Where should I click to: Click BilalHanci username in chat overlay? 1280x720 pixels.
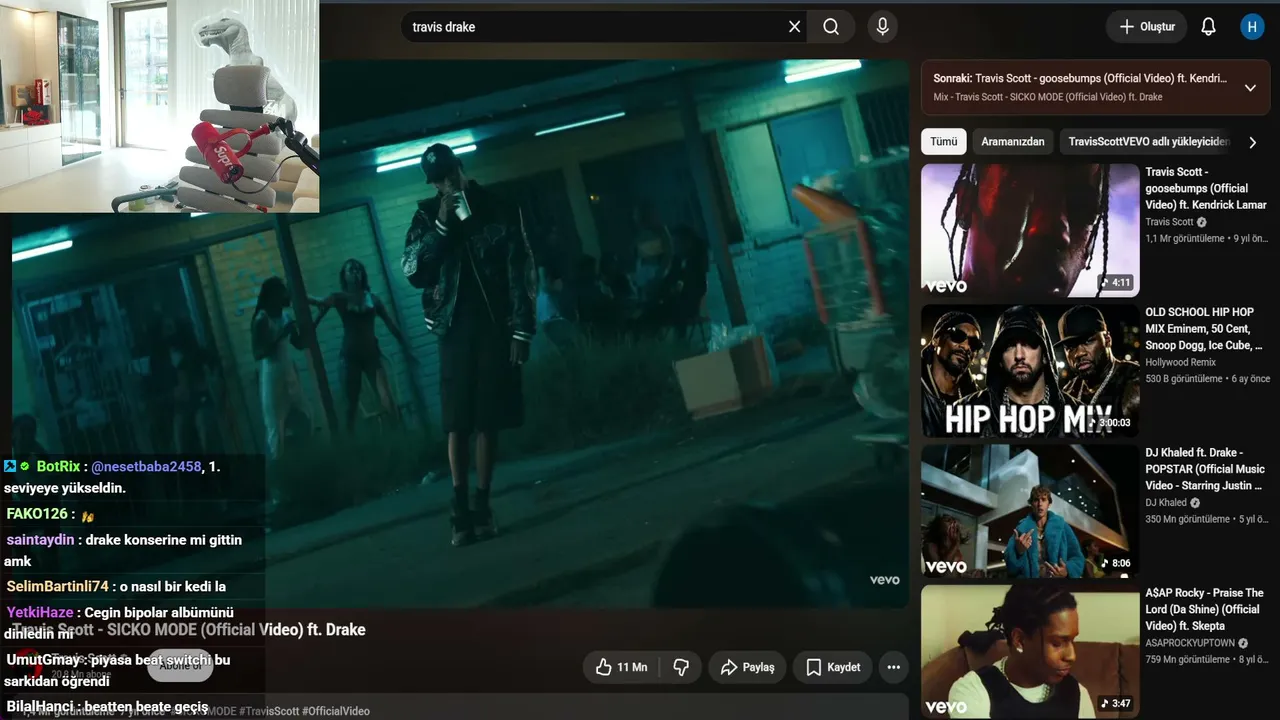(41, 706)
